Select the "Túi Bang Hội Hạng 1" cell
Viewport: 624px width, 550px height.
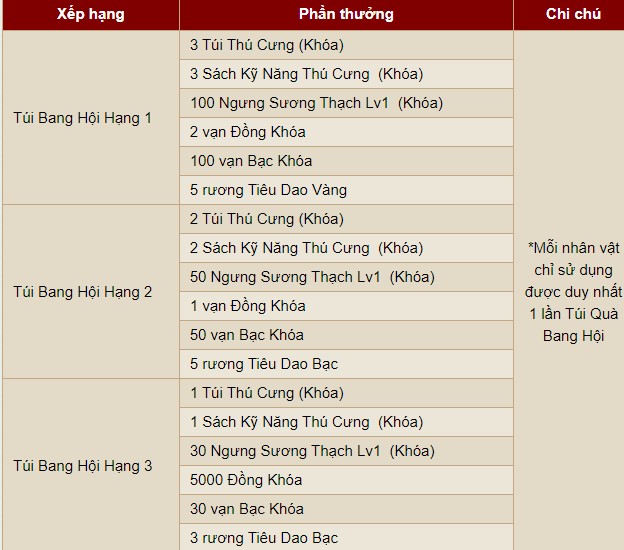click(x=83, y=118)
